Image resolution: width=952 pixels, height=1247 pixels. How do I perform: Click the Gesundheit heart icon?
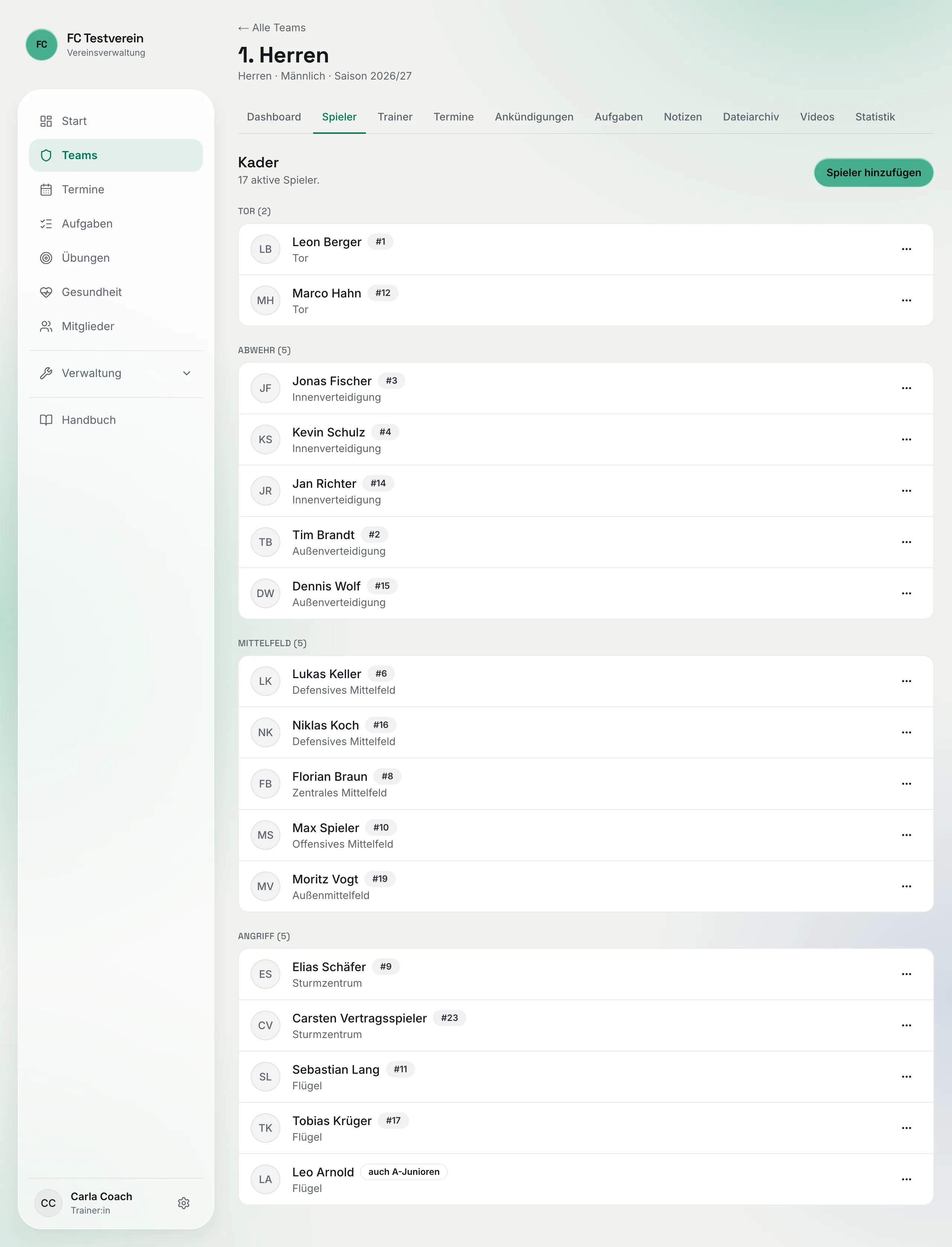pyautogui.click(x=46, y=292)
